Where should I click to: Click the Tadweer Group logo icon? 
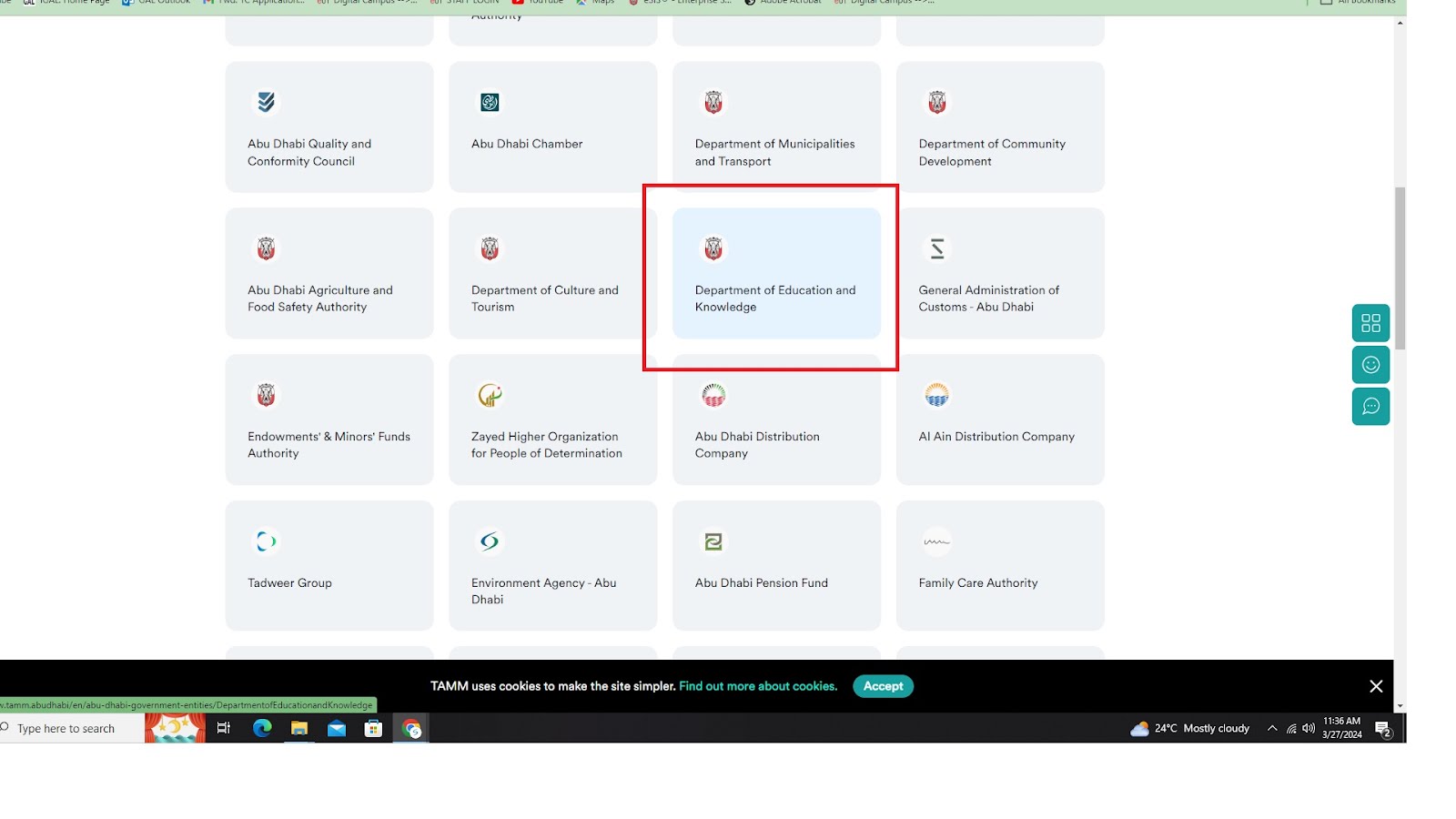(x=266, y=541)
